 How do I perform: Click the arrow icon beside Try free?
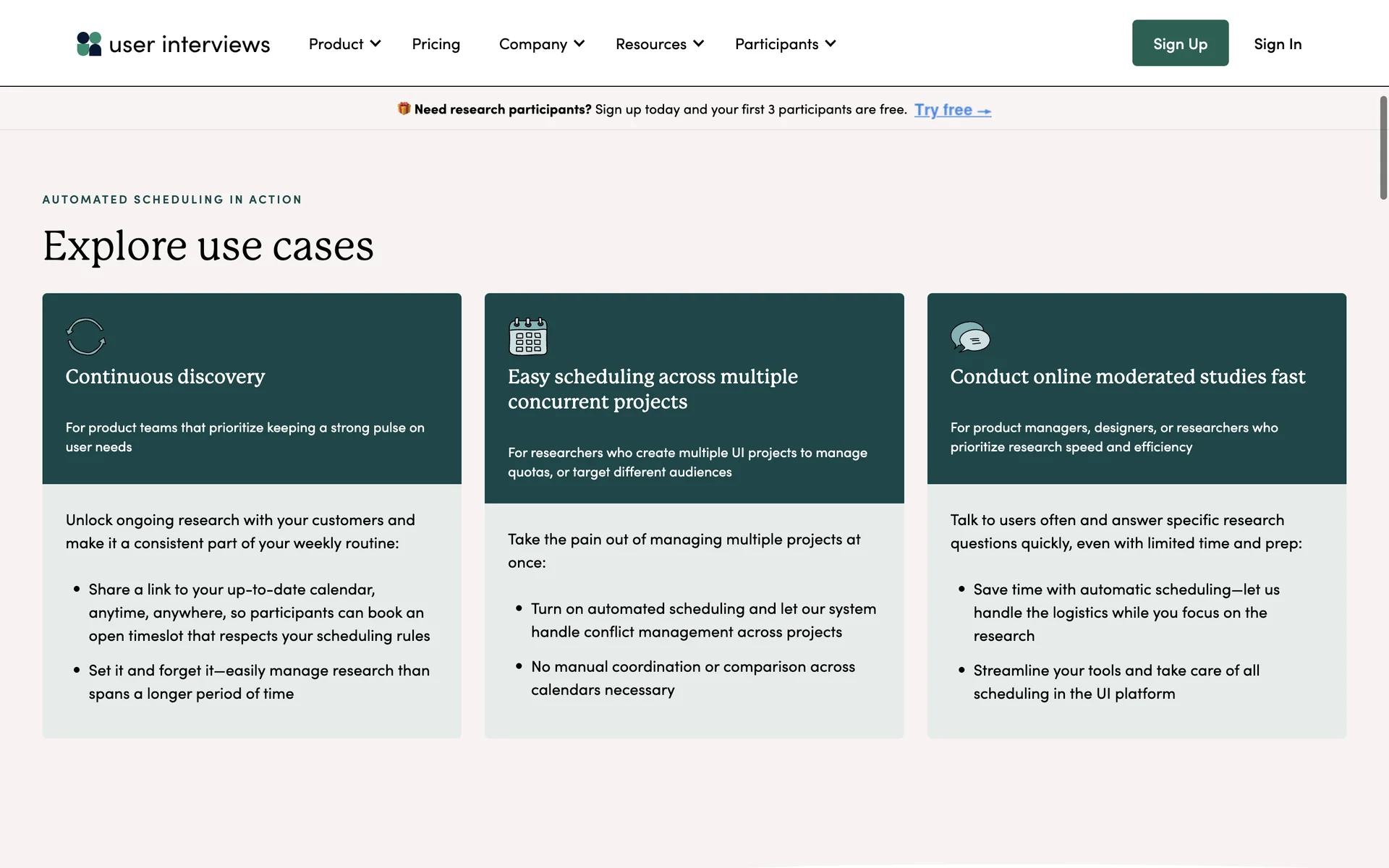(984, 111)
